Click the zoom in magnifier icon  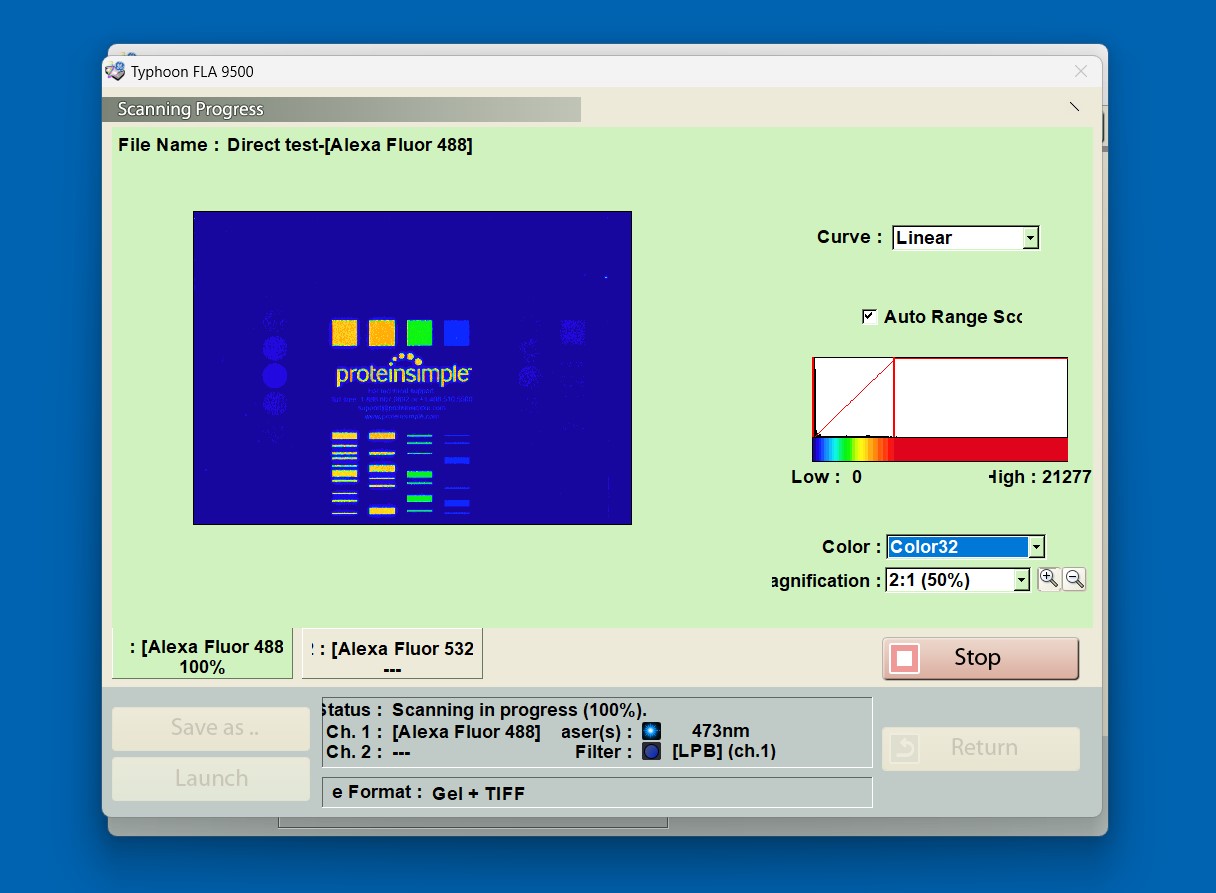[x=1049, y=578]
